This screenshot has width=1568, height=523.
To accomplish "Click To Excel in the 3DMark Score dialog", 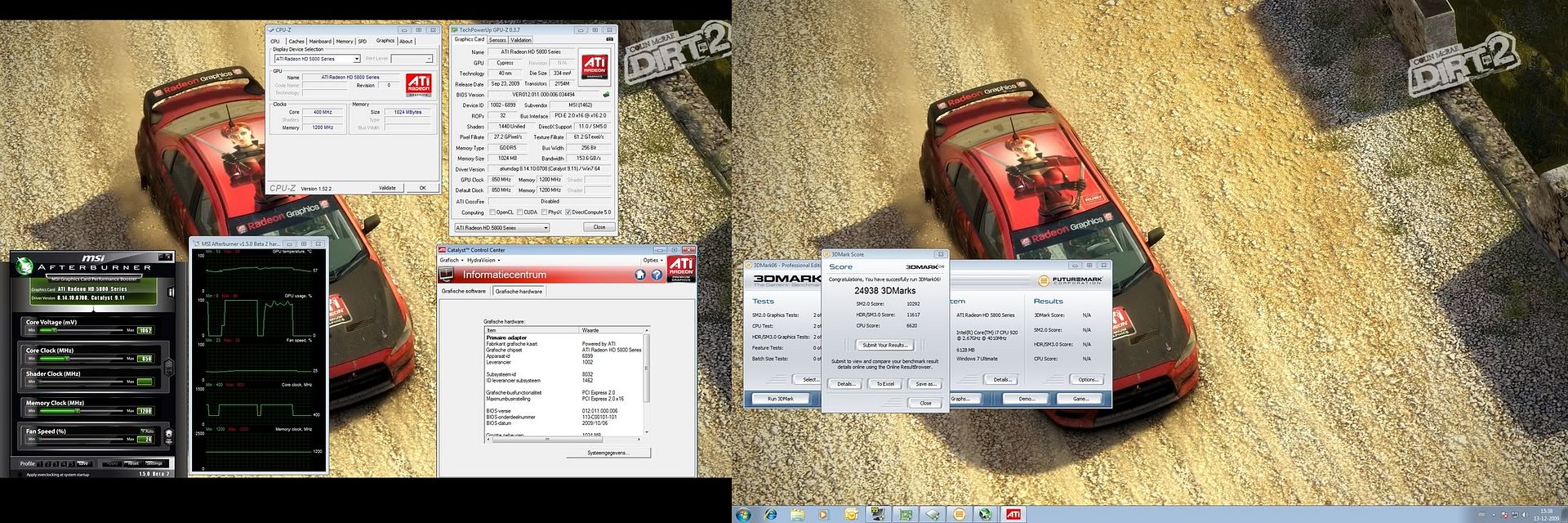I will (x=885, y=383).
